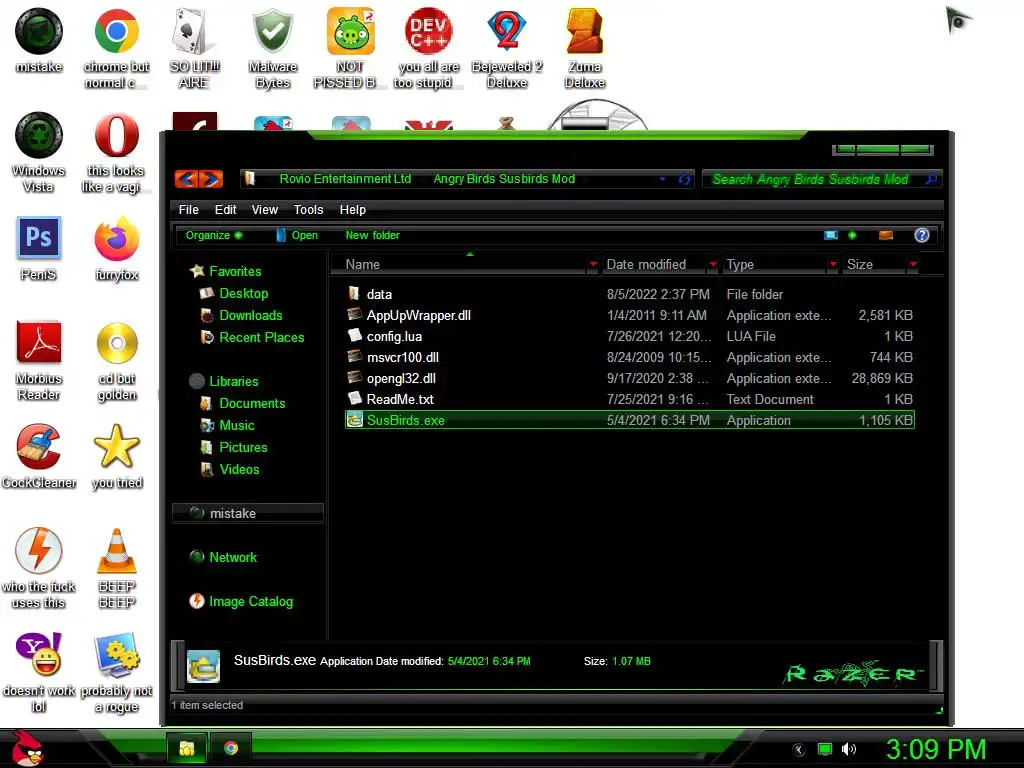Open the Help menu
Screen dimensions: 1024x768
click(353, 210)
